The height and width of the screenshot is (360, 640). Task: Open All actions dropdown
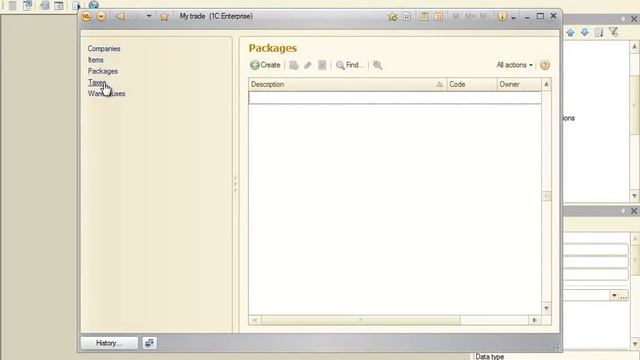[514, 65]
